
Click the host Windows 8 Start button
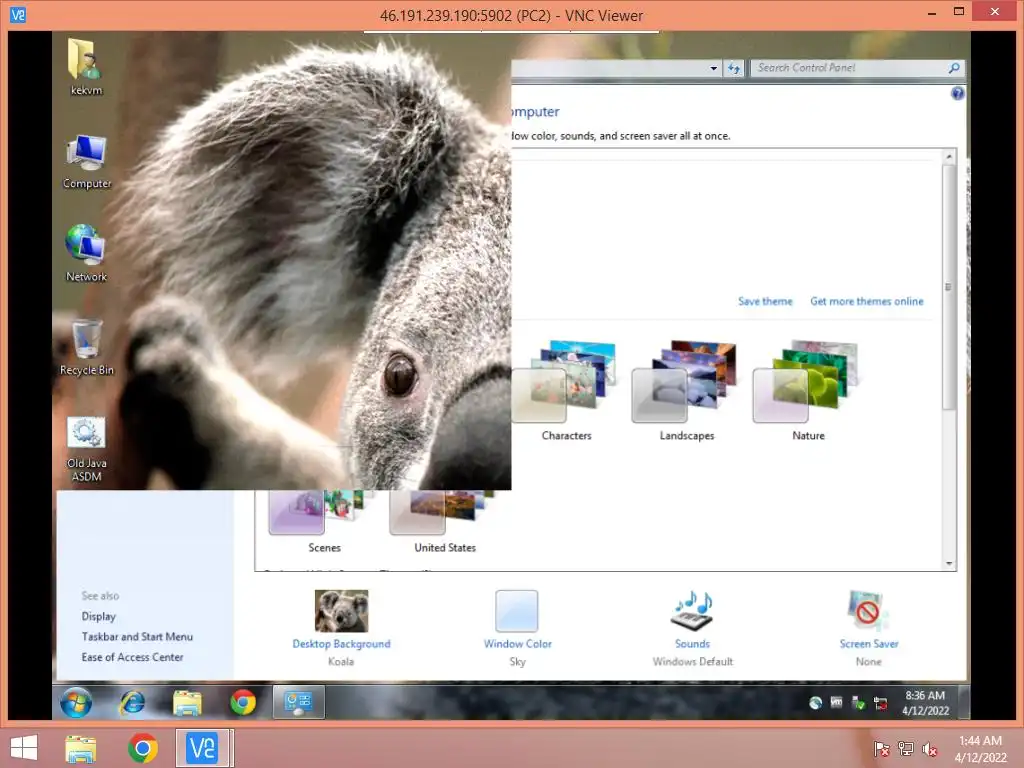pyautogui.click(x=24, y=748)
